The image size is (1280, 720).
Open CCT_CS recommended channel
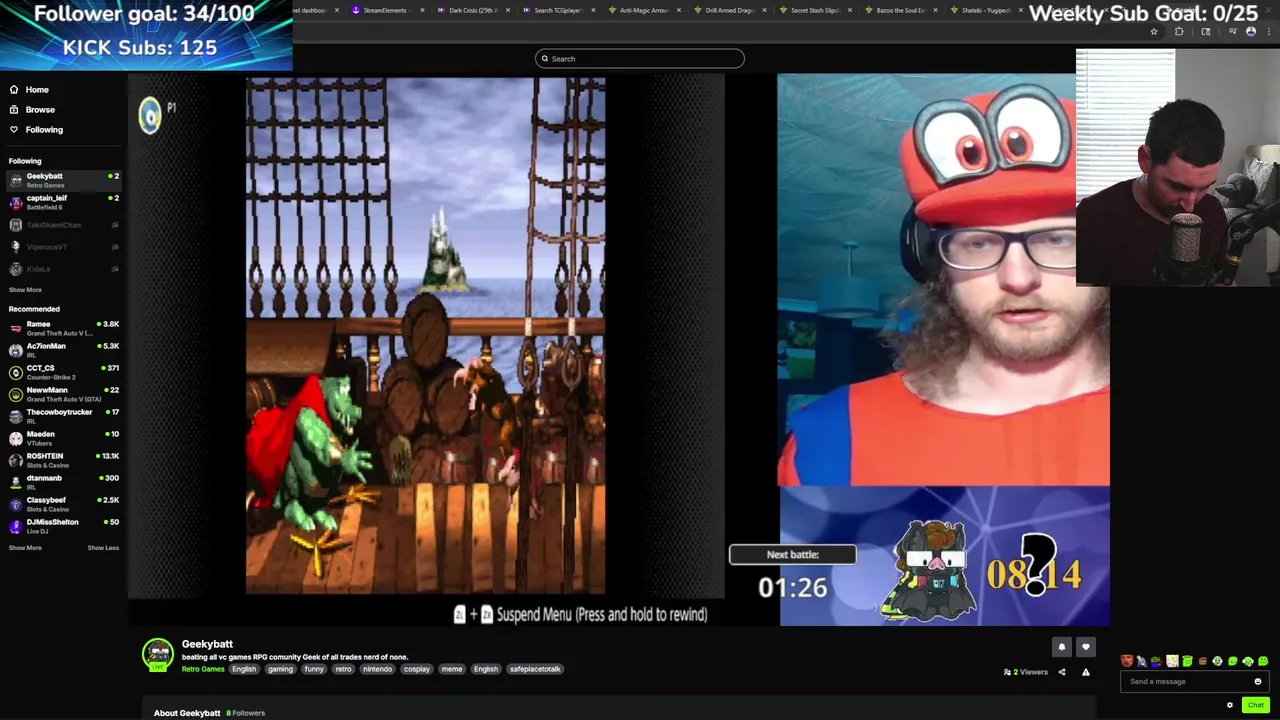click(x=63, y=372)
